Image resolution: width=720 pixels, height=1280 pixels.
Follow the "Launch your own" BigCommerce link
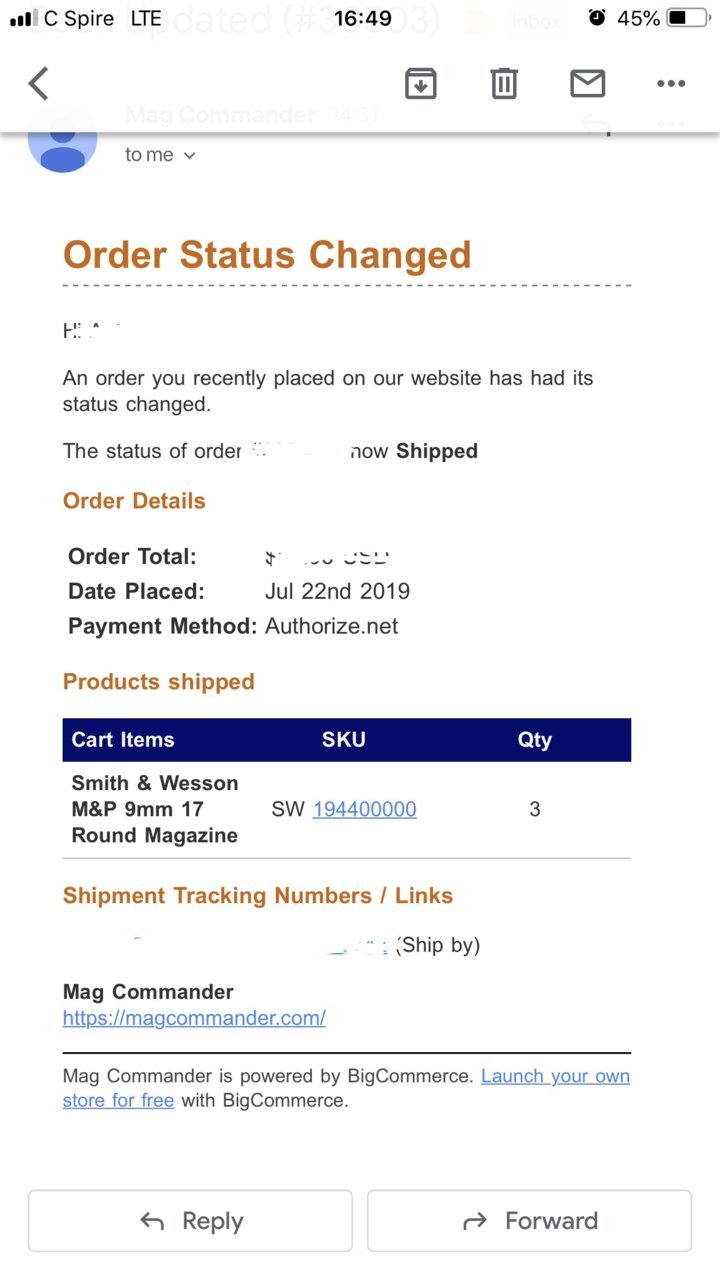555,1076
